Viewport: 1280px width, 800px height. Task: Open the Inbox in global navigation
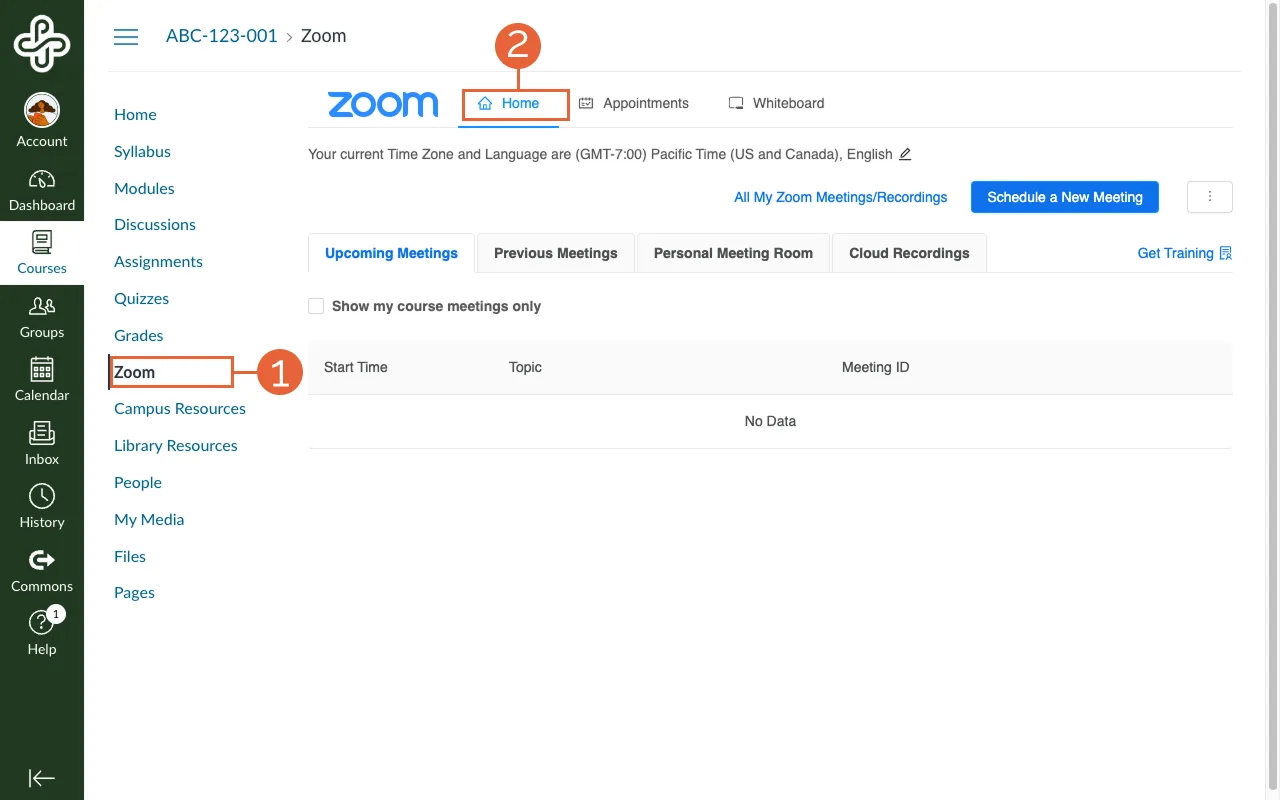pos(42,444)
